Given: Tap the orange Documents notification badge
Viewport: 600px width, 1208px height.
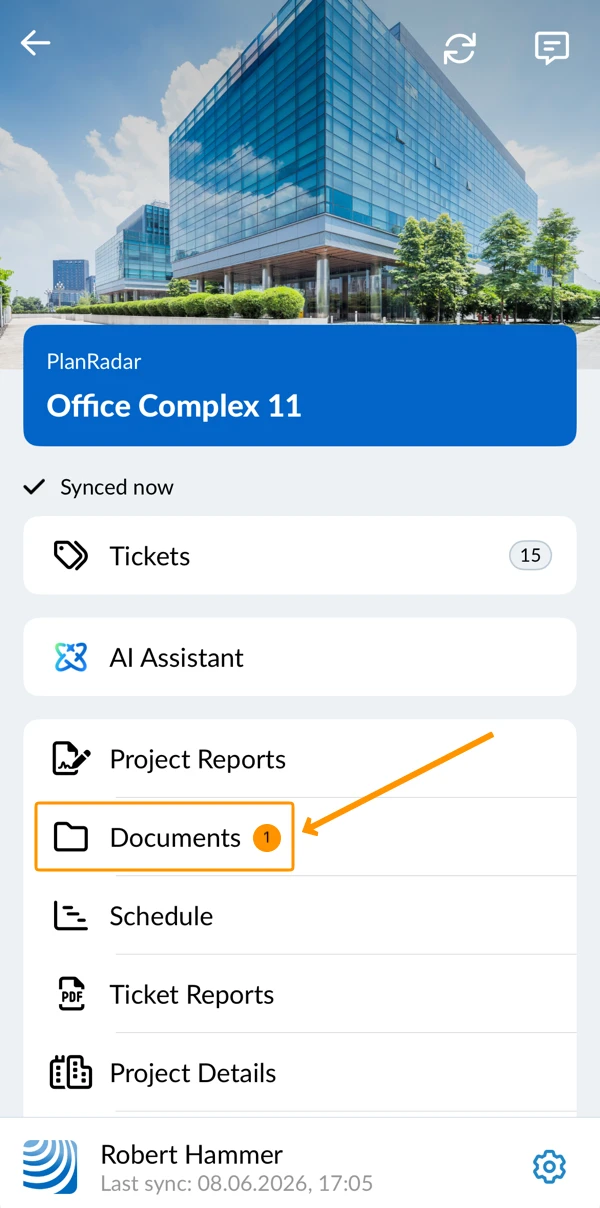Looking at the screenshot, I should click(266, 837).
